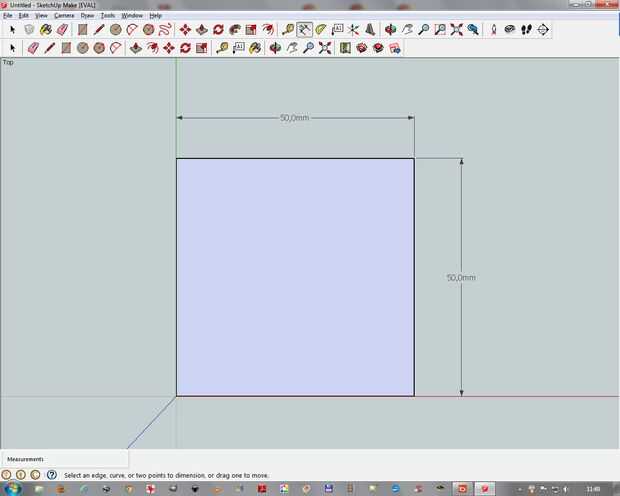Choose the Walk footprints tool
The image size is (620, 496).
(x=526, y=30)
